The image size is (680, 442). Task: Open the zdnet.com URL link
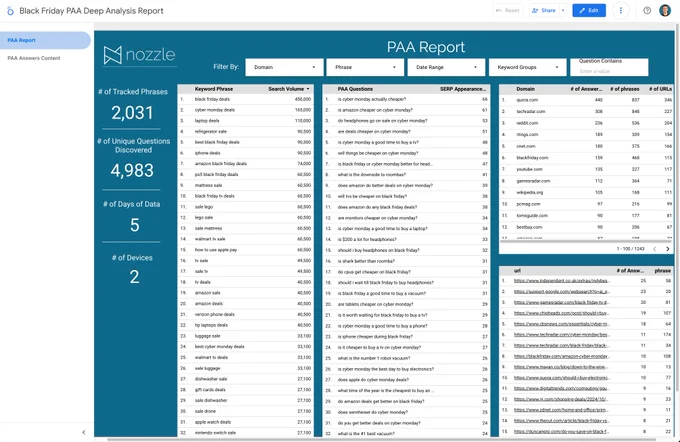562,410
